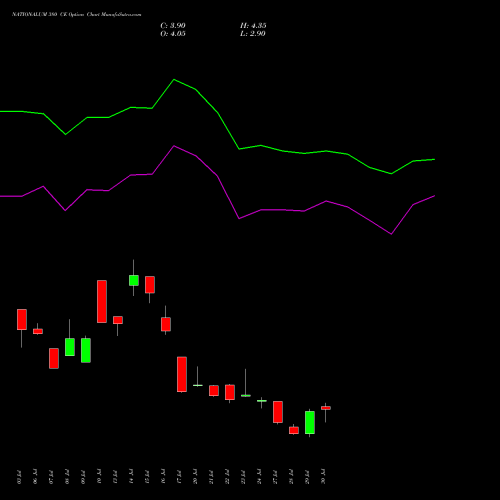500x500 pixels.
Task: Click the peak of the purple line
Action: point(174,146)
